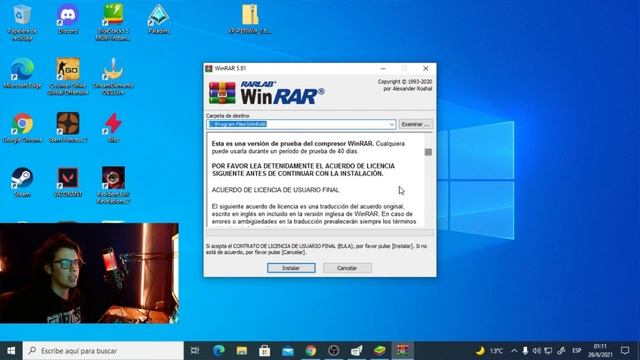
Task: Click the taskbar search box
Action: [103, 351]
